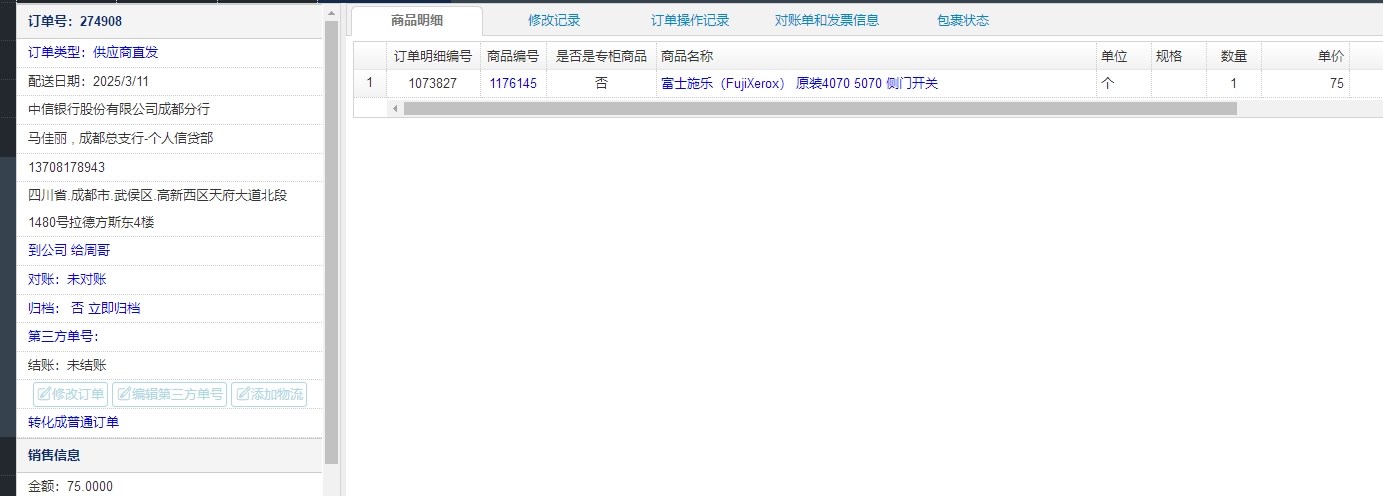This screenshot has height=496, width=1383.
Task: Click the unit price cell 75
Action: tap(1305, 84)
